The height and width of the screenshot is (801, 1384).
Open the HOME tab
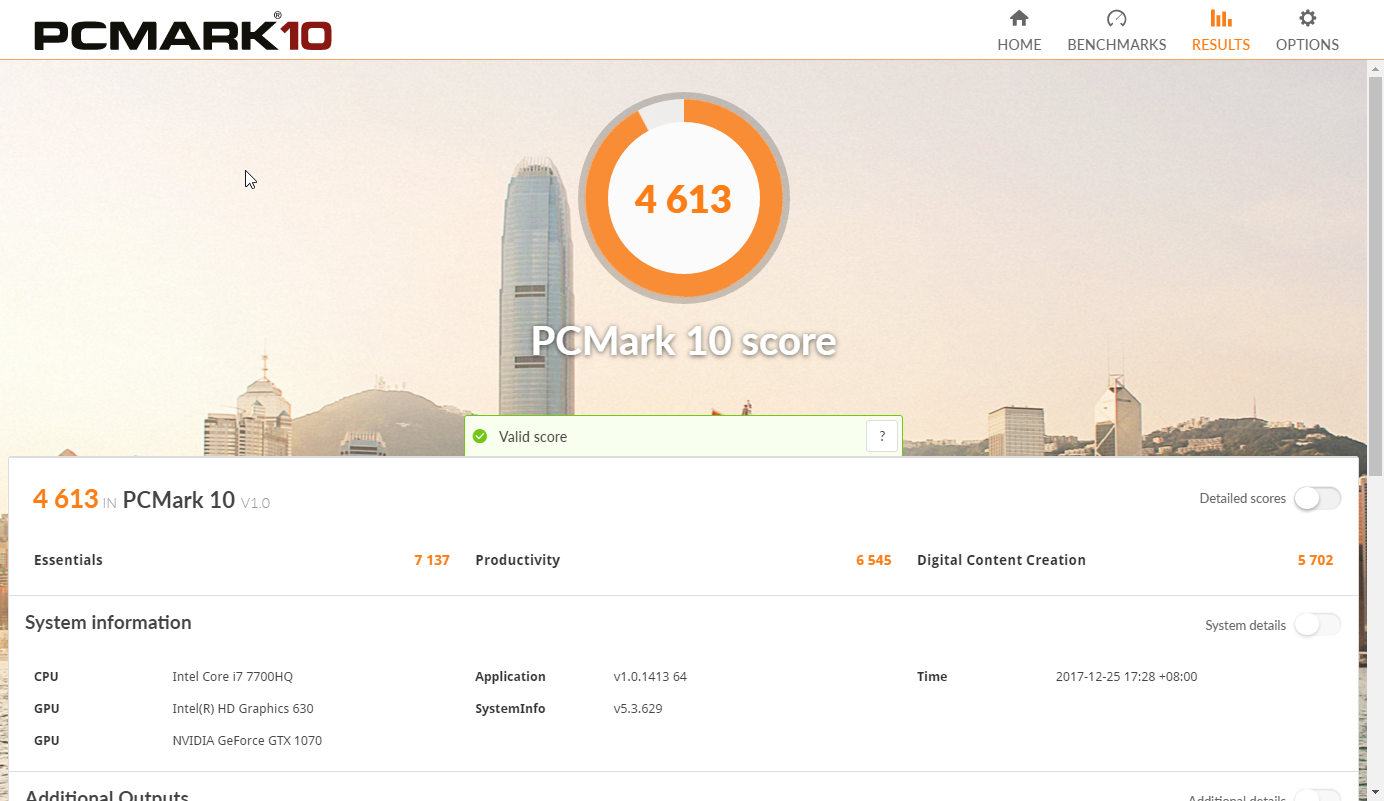pyautogui.click(x=1019, y=31)
